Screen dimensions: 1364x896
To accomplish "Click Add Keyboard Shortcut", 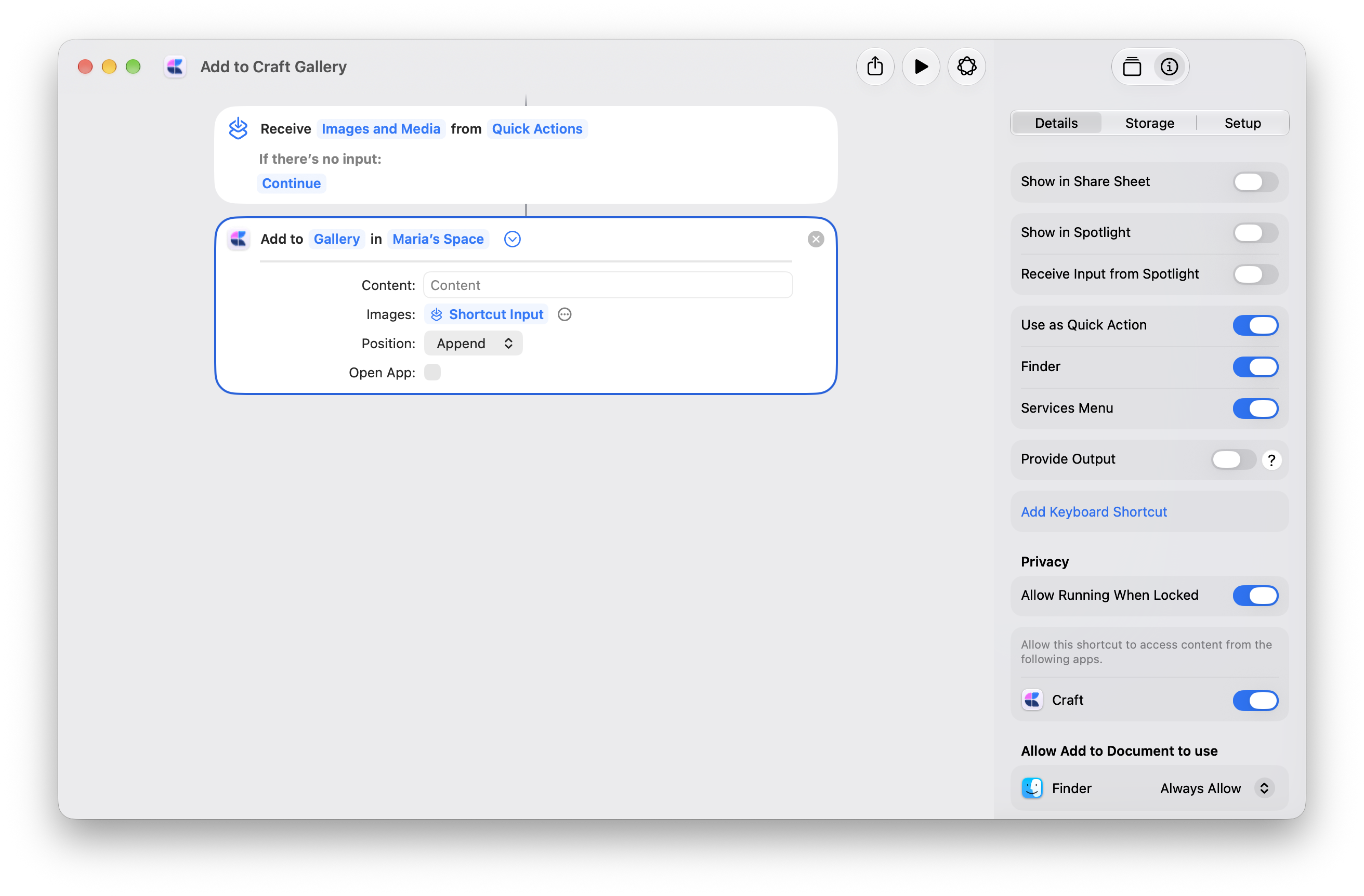I will tap(1094, 511).
